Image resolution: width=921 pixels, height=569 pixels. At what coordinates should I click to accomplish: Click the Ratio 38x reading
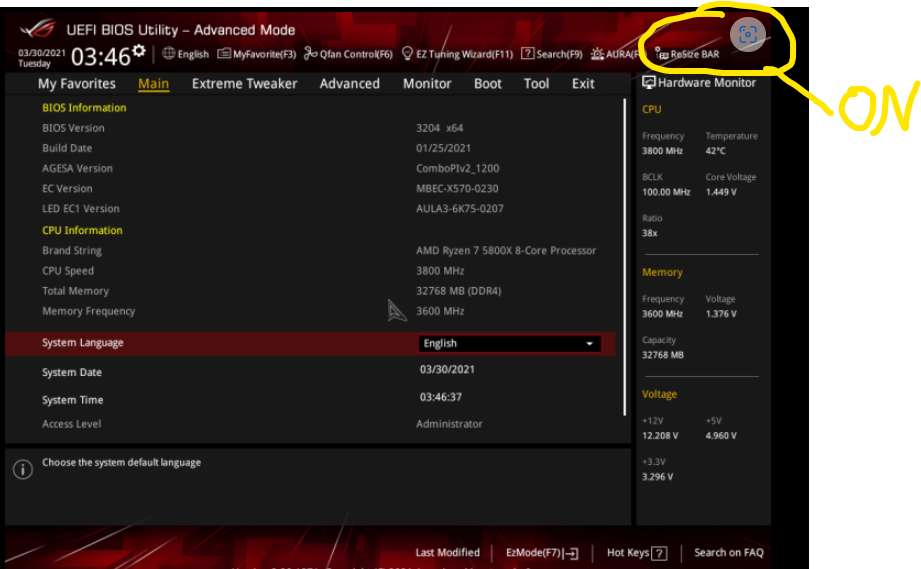coord(650,233)
